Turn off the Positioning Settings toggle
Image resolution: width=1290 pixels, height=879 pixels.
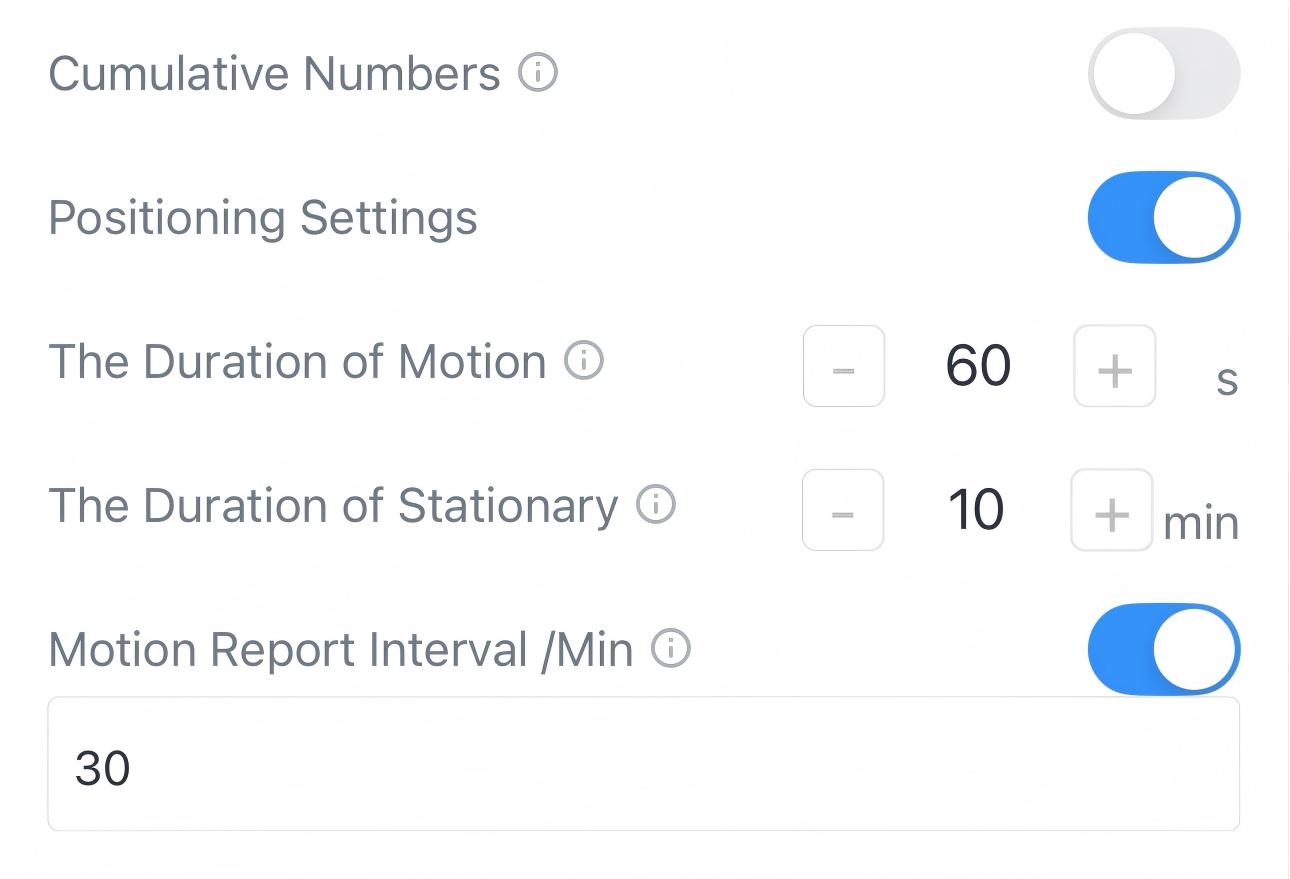coord(1163,217)
